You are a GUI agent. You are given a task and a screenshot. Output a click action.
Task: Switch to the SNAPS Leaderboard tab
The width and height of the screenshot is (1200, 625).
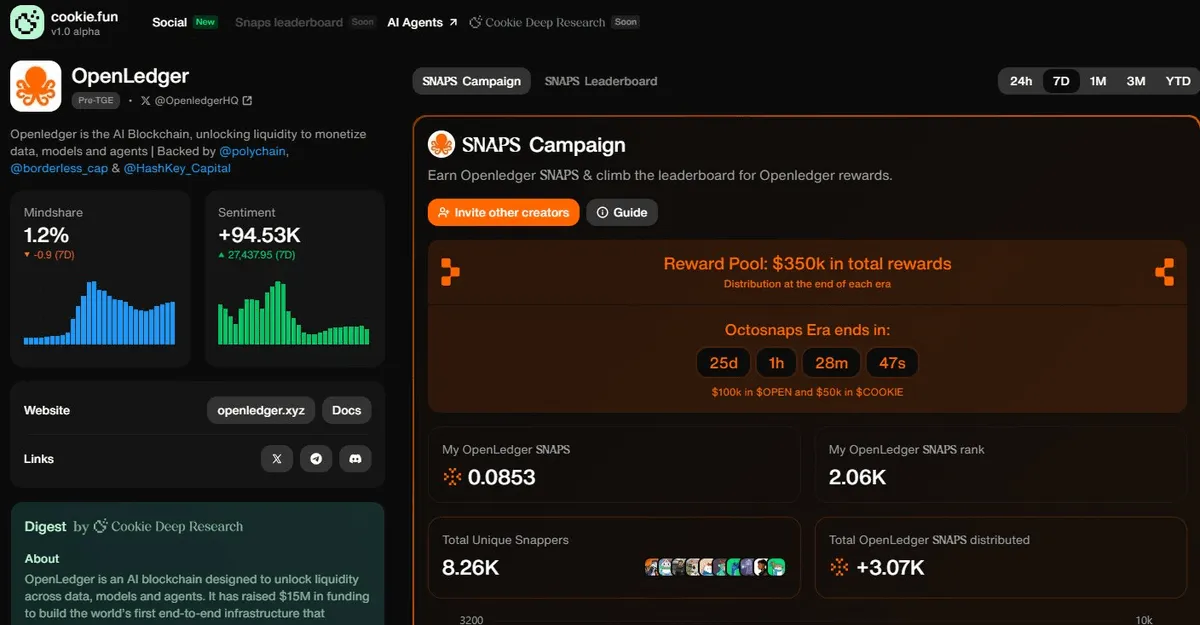pos(601,81)
